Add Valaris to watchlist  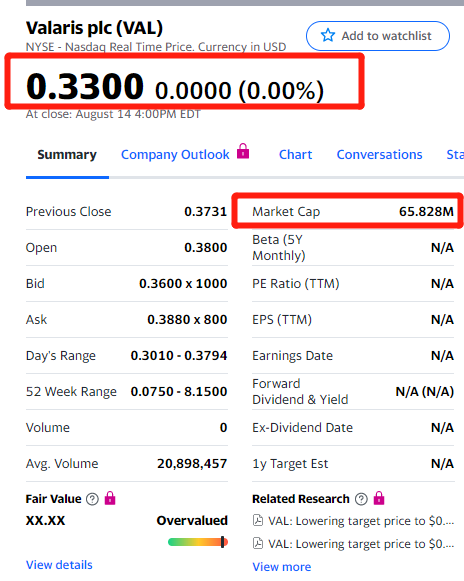(x=378, y=36)
